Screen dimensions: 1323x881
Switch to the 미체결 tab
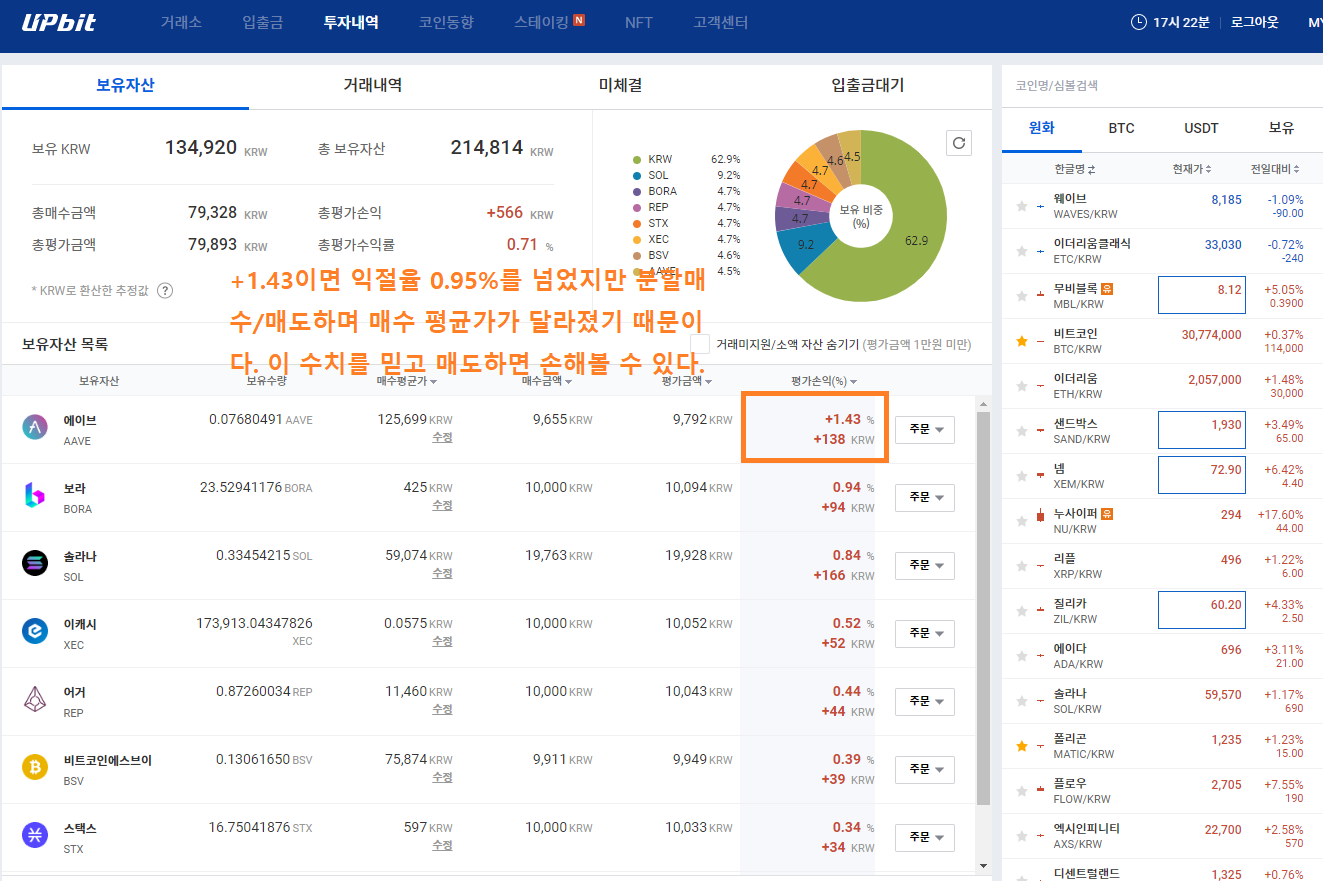620,86
